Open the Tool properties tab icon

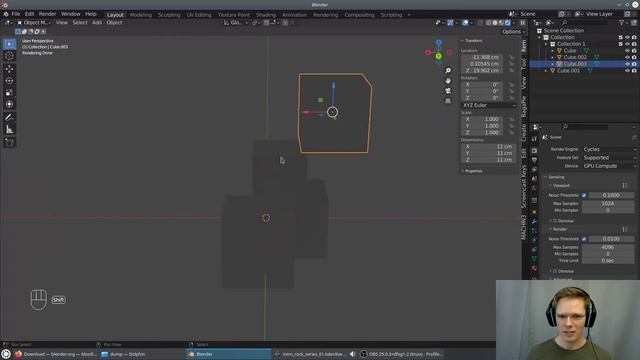(x=534, y=139)
